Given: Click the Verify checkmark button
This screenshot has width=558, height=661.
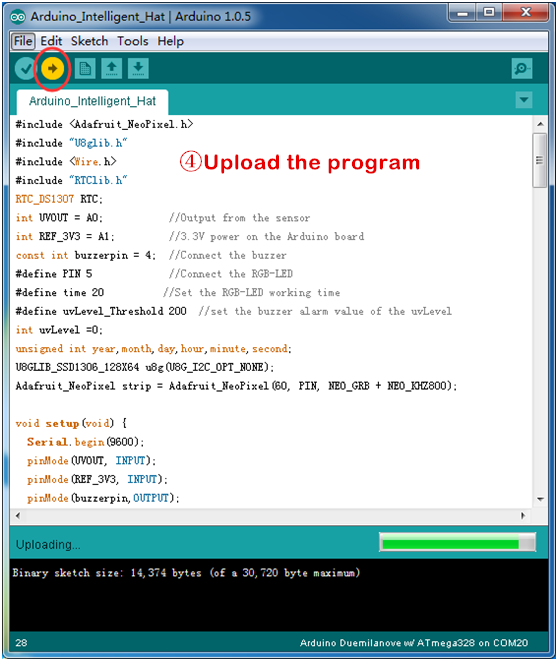Looking at the screenshot, I should (x=25, y=68).
